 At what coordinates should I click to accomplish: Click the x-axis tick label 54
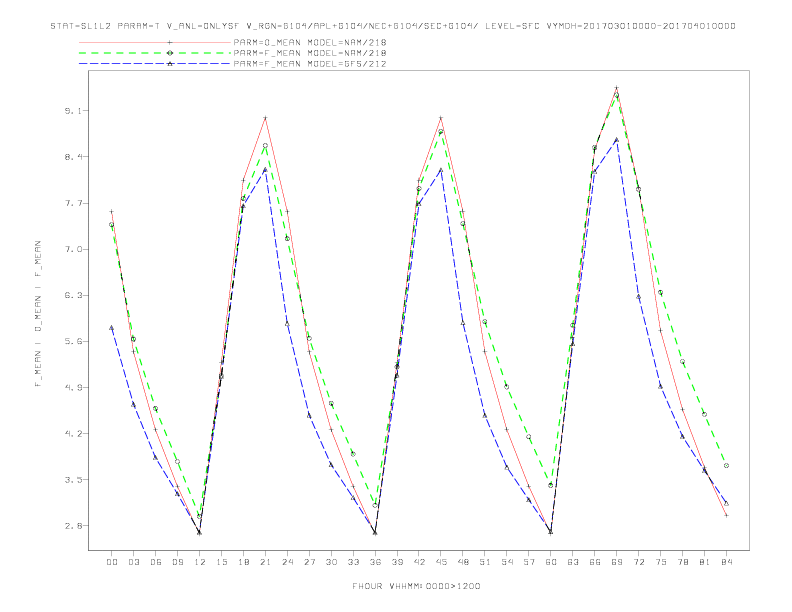[507, 562]
